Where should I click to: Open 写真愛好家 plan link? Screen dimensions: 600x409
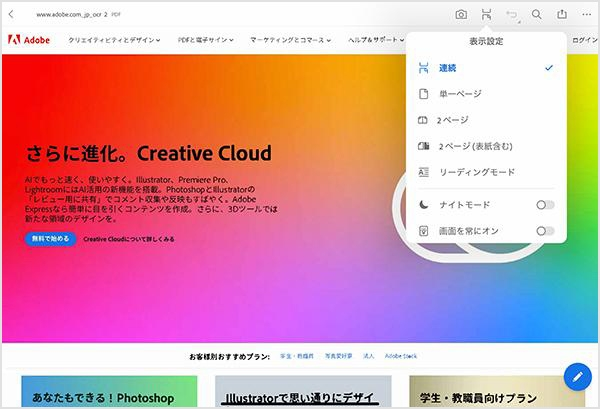tap(339, 356)
